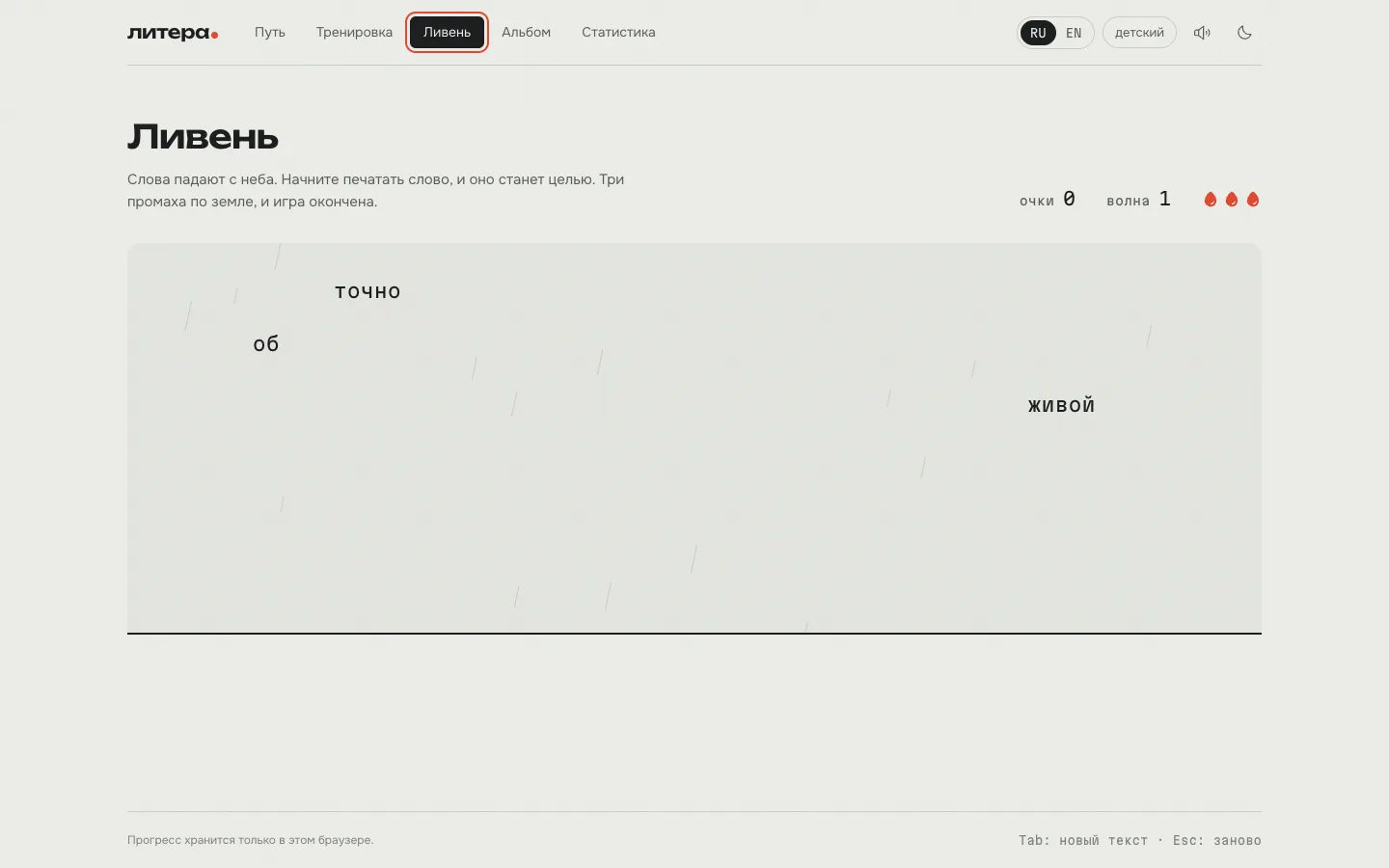
Task: Click the Esc: заново hint
Action: (1217, 840)
